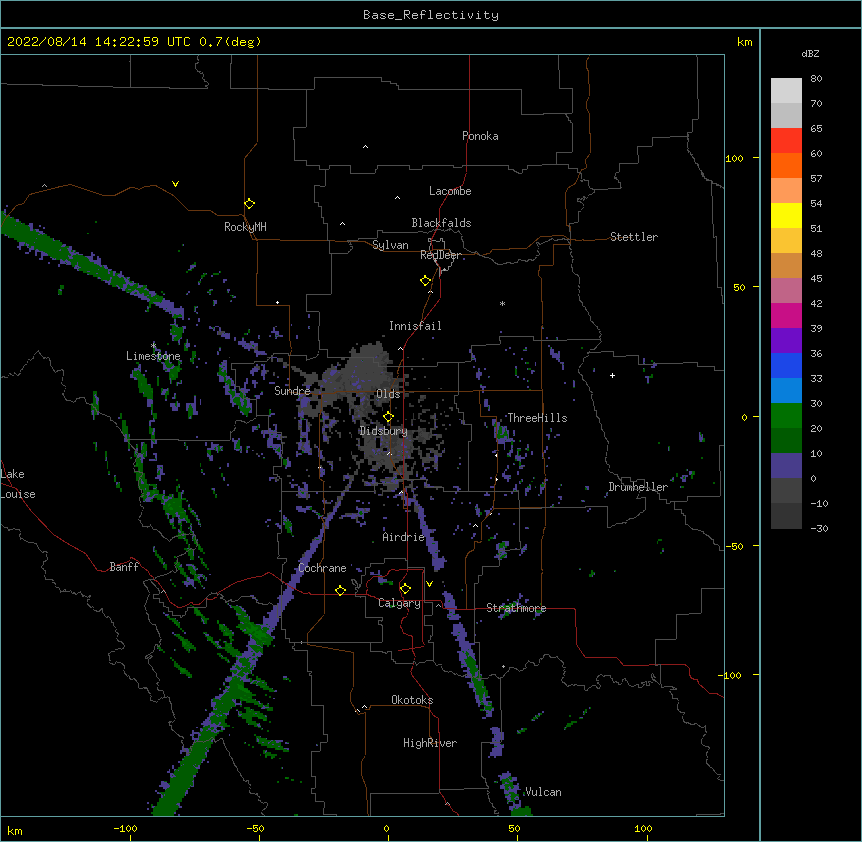The height and width of the screenshot is (842, 862).
Task: Click the 39 dBZ purple legend swatch
Action: (x=786, y=341)
